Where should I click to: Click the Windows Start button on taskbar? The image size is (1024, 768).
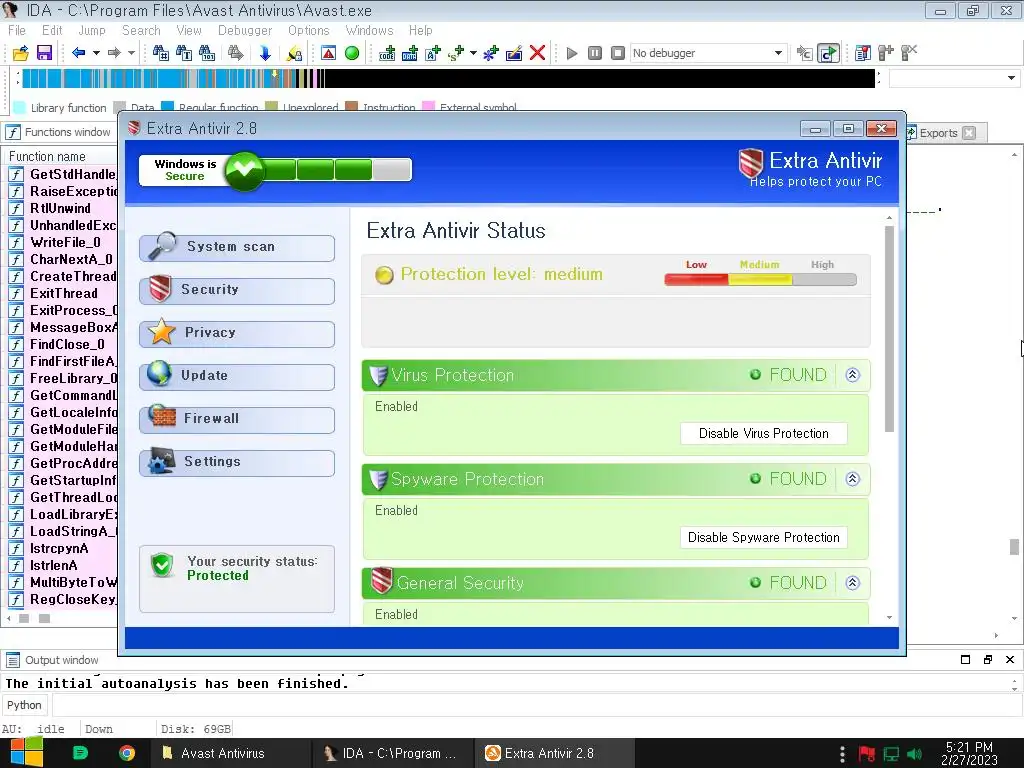click(x=27, y=753)
